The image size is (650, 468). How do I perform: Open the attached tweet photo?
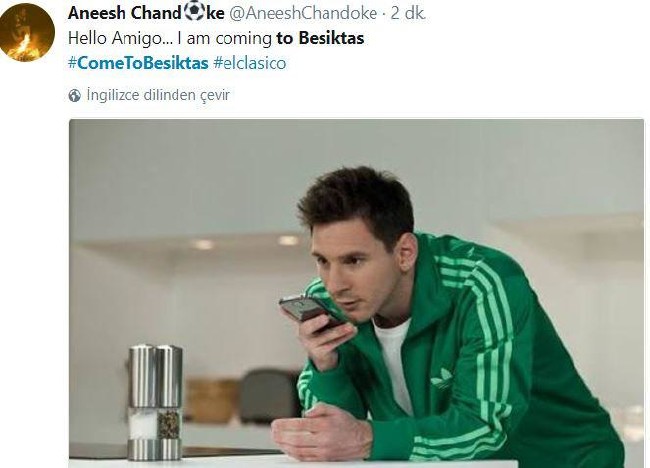(x=357, y=293)
